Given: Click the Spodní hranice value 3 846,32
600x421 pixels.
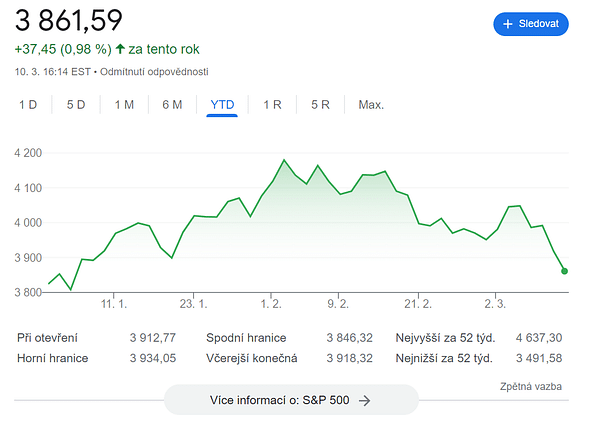Looking at the screenshot, I should point(349,338).
